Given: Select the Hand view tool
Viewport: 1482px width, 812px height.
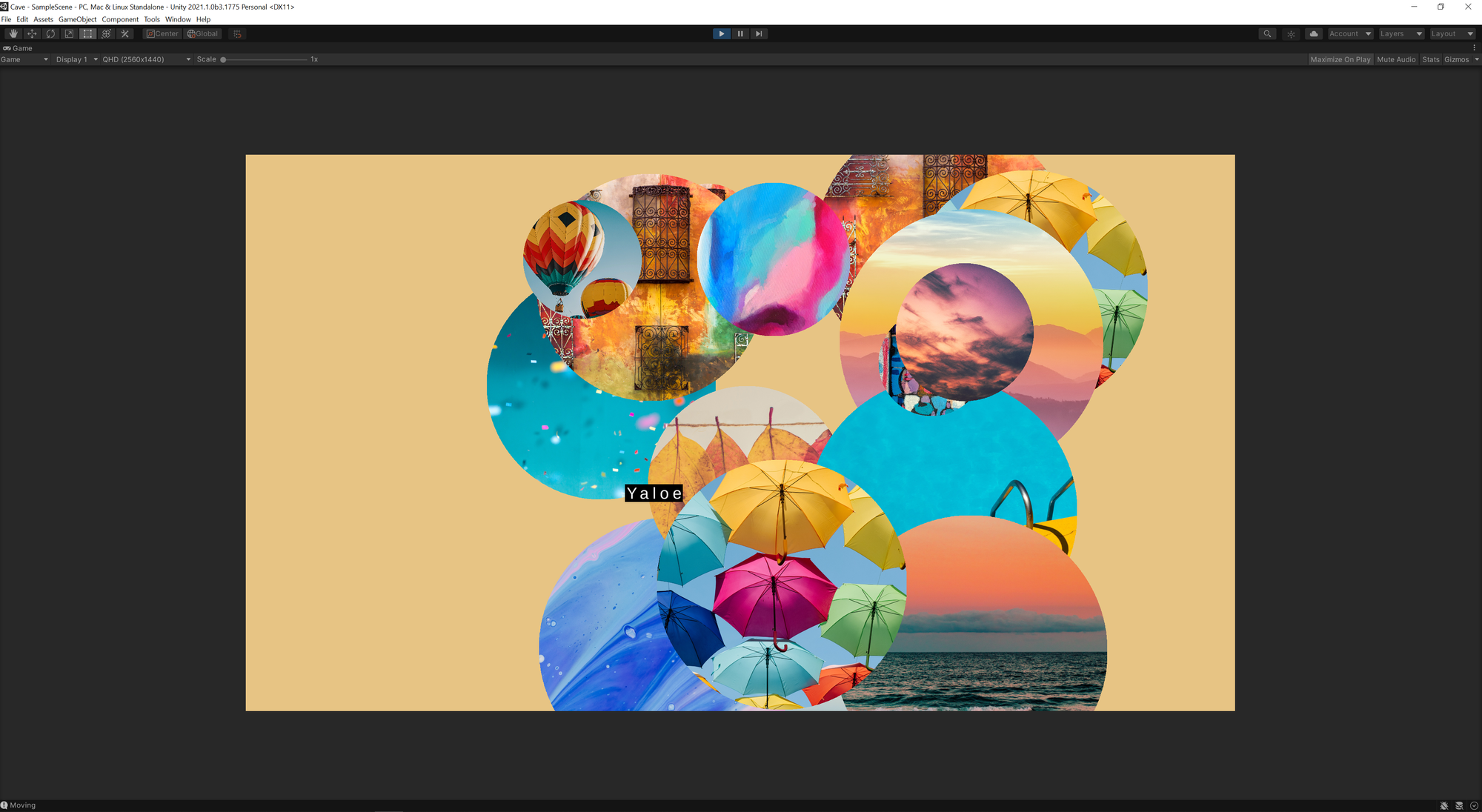Looking at the screenshot, I should [x=13, y=34].
